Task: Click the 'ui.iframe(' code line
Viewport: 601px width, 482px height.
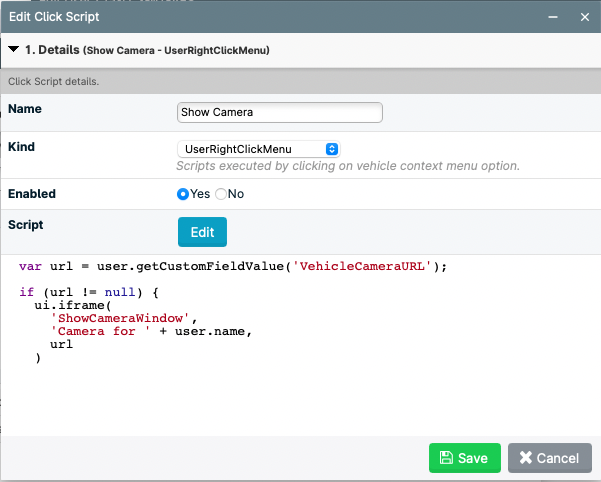Action: coord(73,305)
